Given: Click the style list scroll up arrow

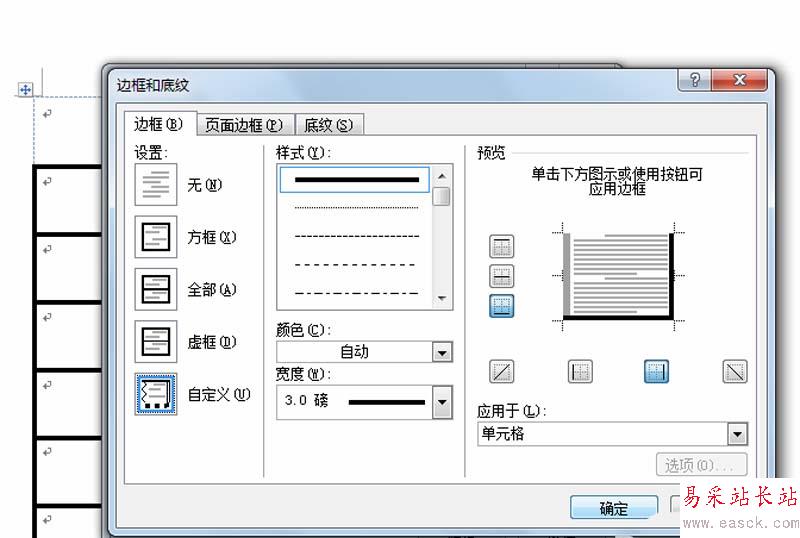Looking at the screenshot, I should 442,176.
